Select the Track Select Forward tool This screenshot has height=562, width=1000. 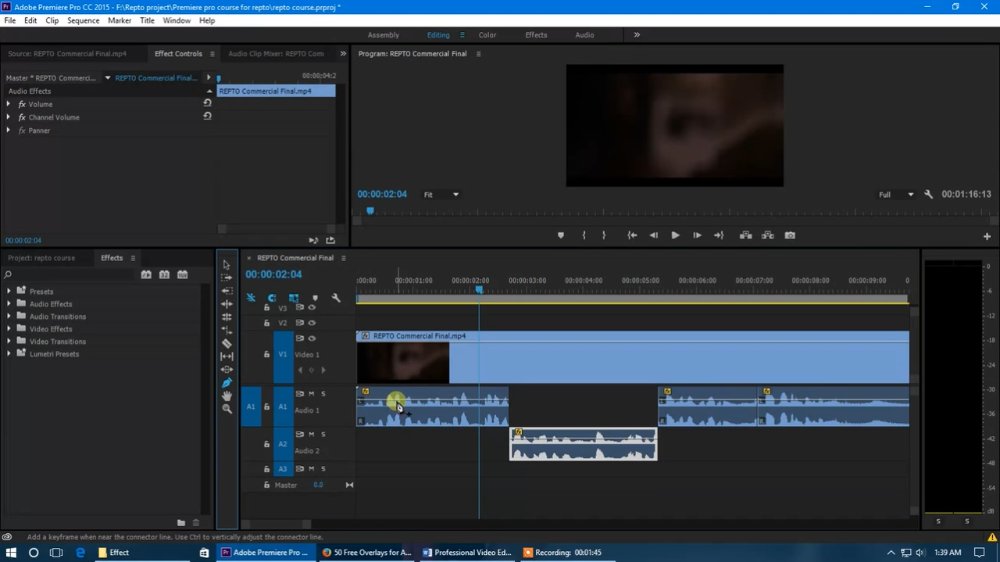[x=226, y=277]
